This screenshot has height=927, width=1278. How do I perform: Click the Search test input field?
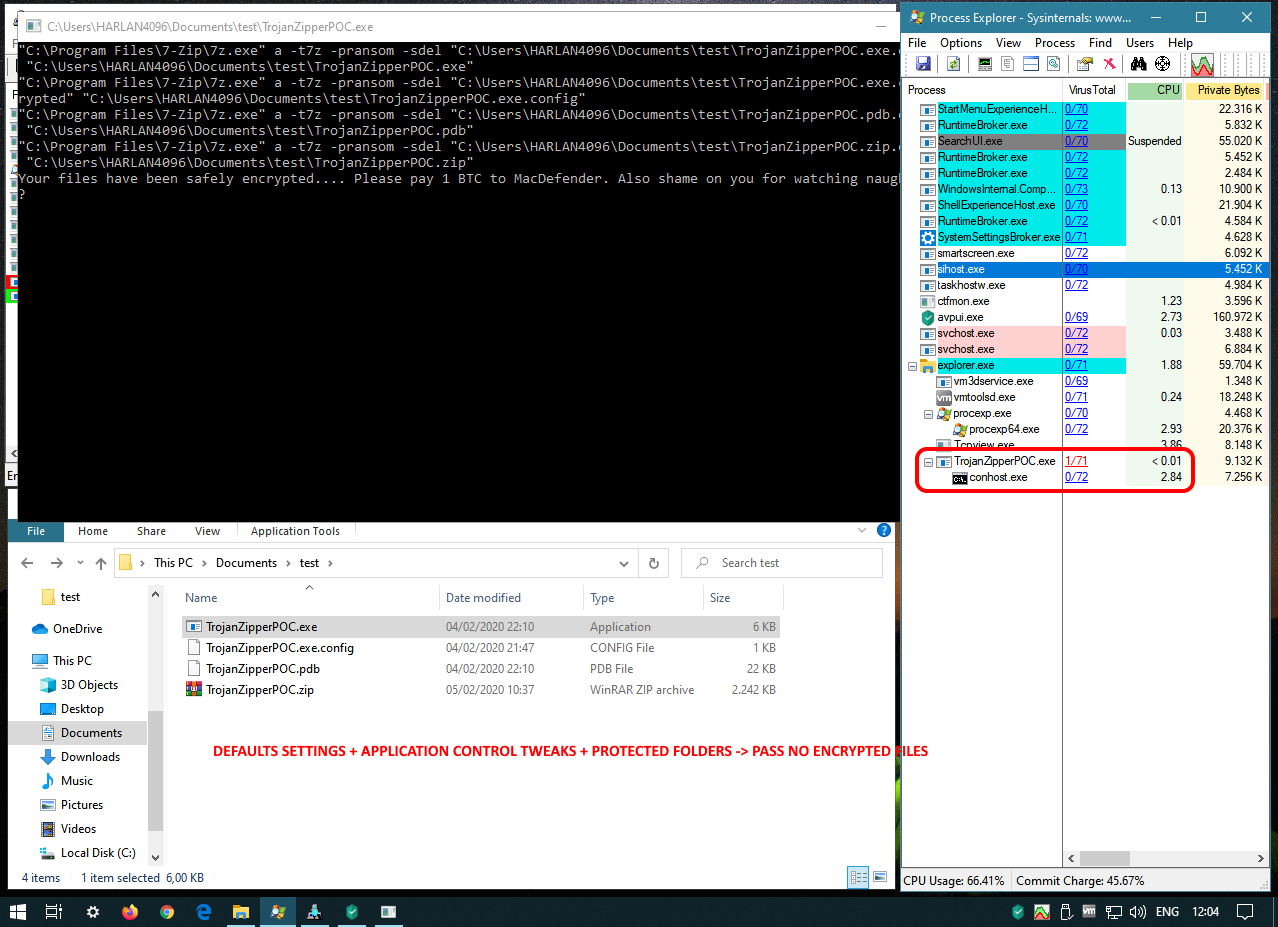pyautogui.click(x=782, y=563)
